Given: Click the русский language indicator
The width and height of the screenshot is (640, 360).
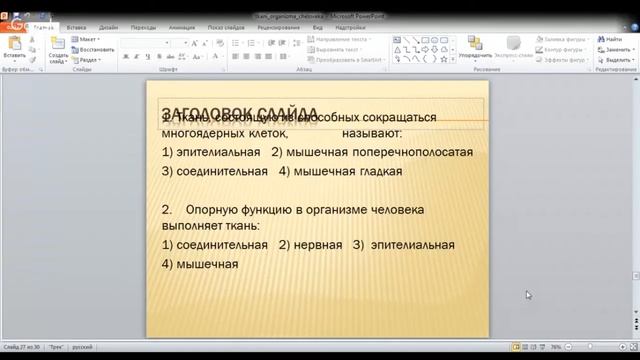Looking at the screenshot, I should pos(82,347).
